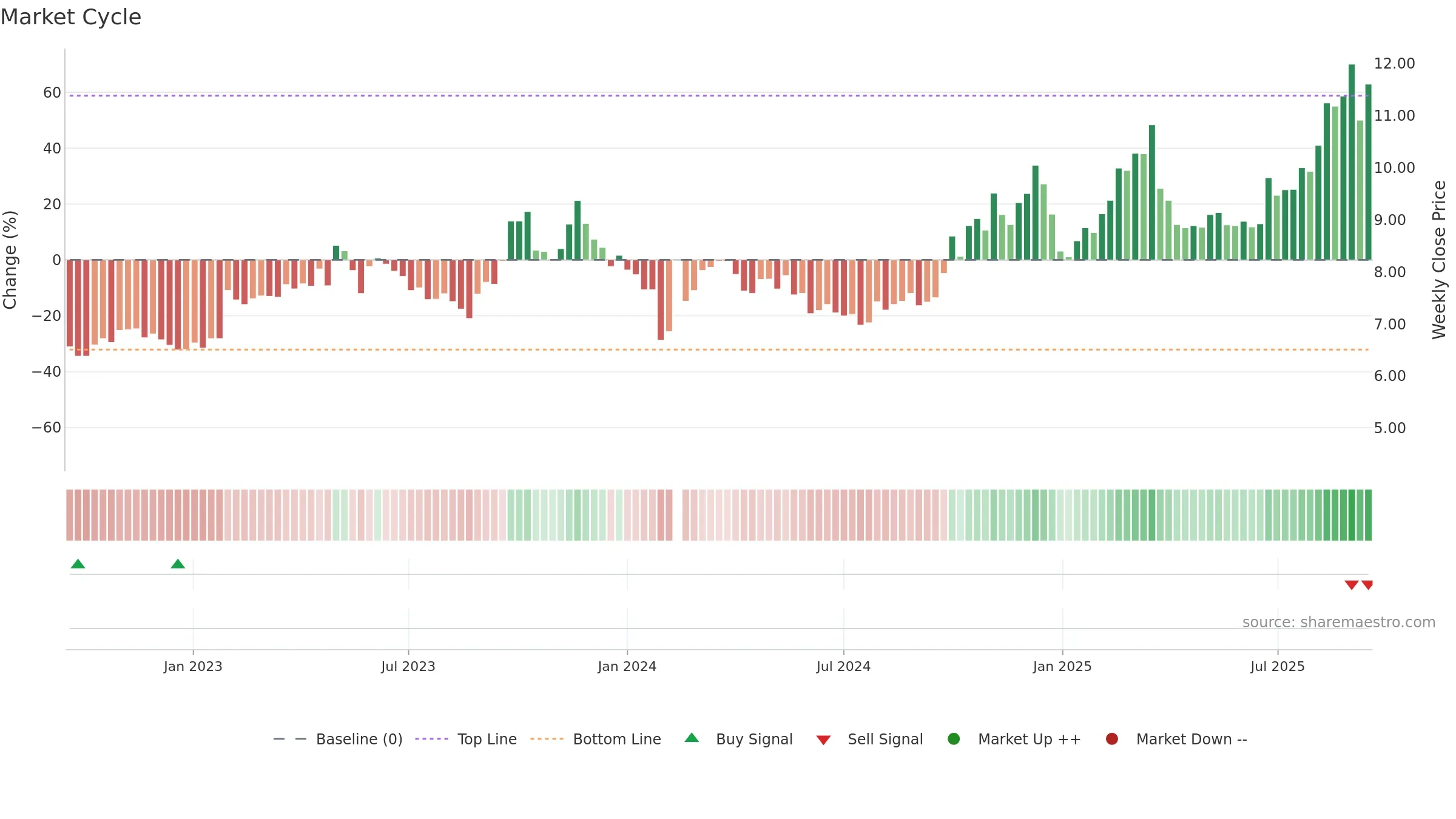The width and height of the screenshot is (1456, 819).
Task: Click the Bottom Line legend entry
Action: click(x=596, y=739)
